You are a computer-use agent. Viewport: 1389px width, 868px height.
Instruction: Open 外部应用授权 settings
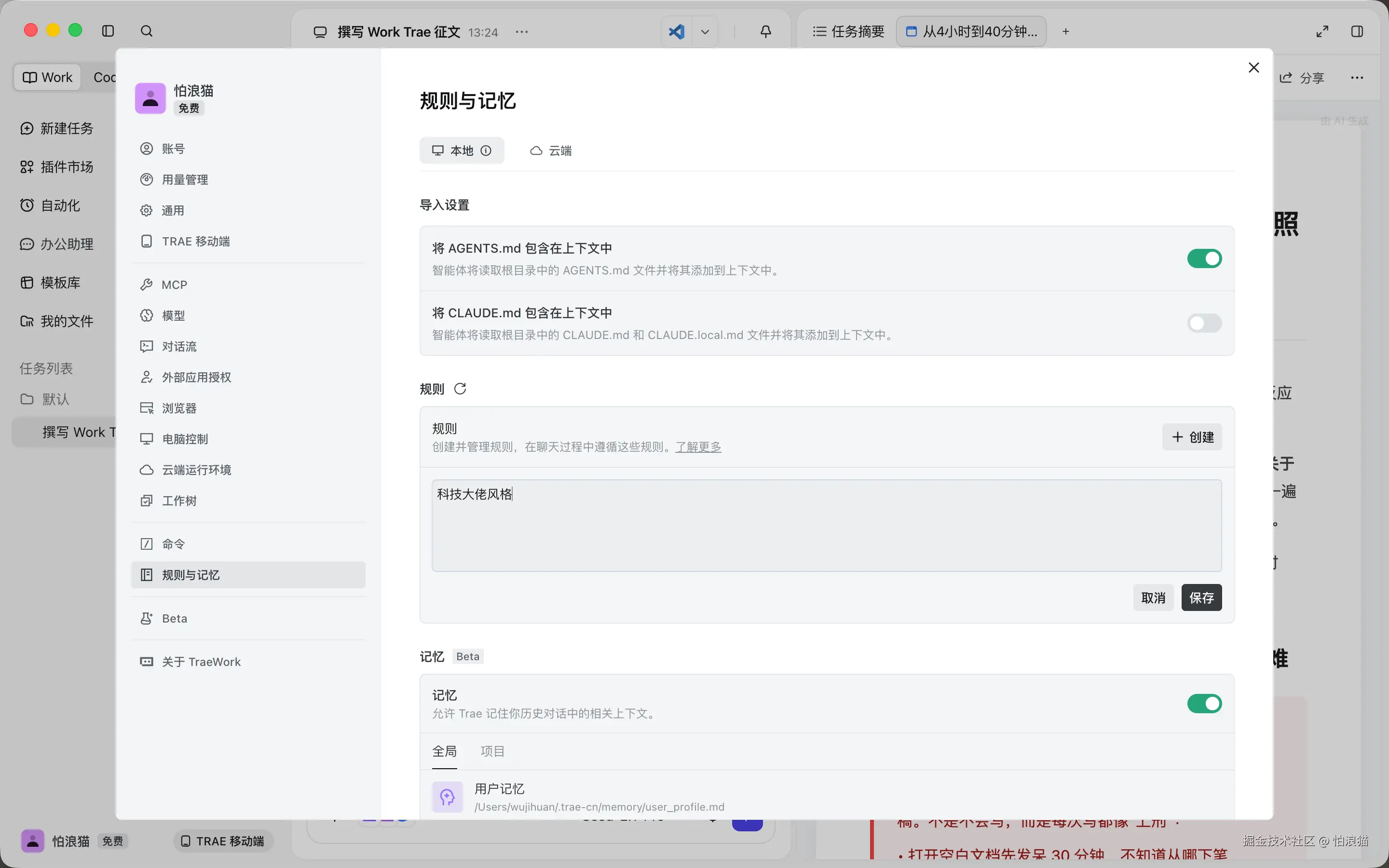[x=248, y=377]
